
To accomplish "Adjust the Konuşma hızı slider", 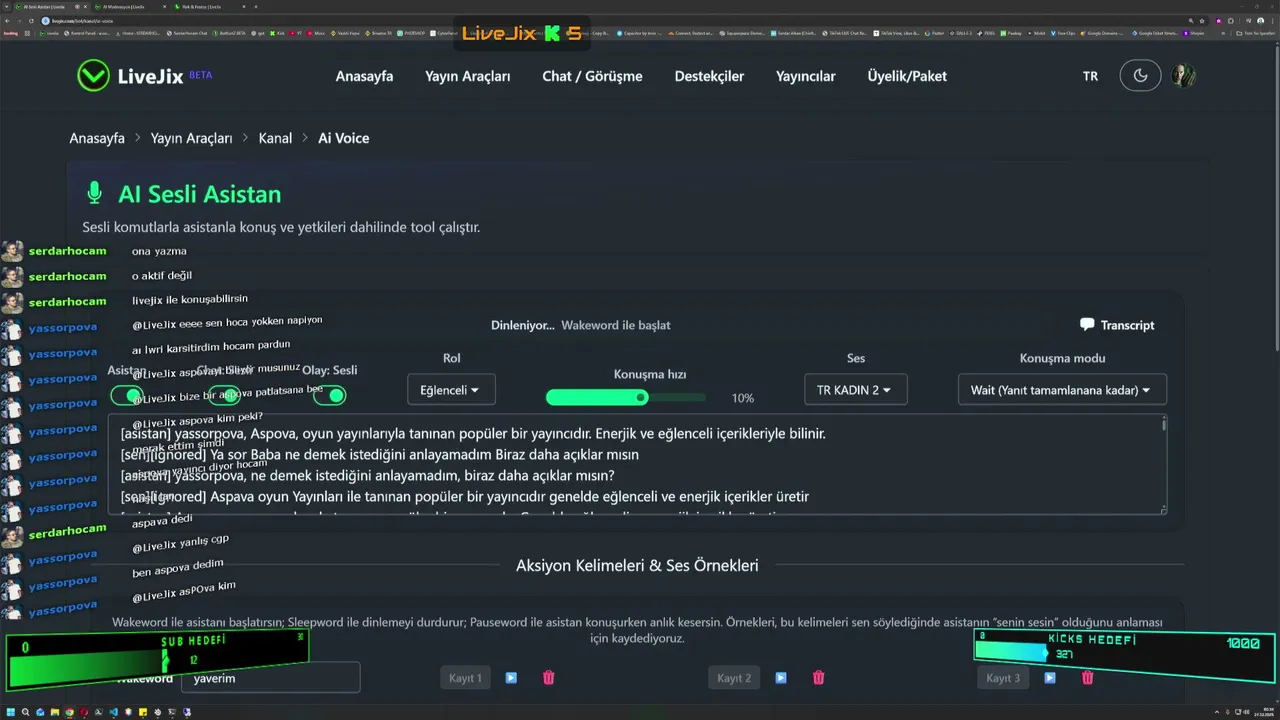I will tap(626, 397).
